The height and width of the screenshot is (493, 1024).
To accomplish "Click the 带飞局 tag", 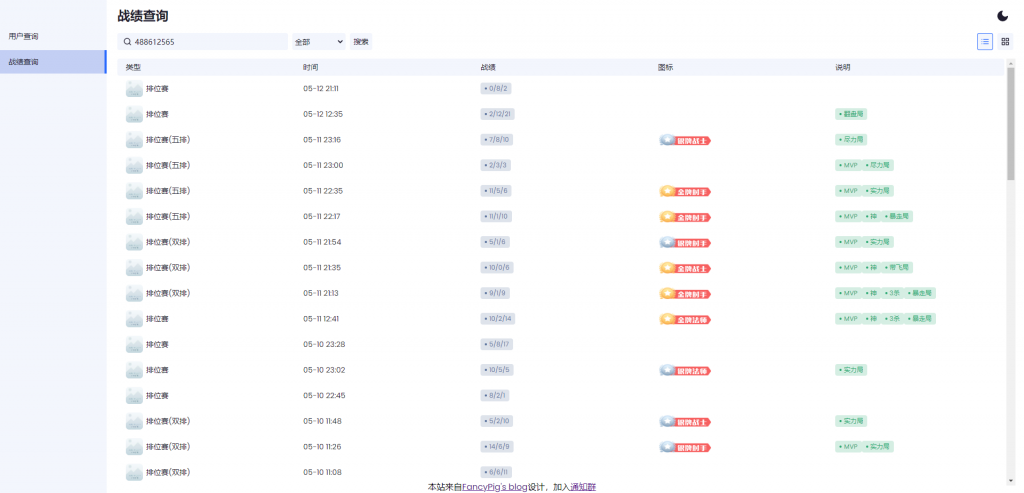I will point(897,268).
